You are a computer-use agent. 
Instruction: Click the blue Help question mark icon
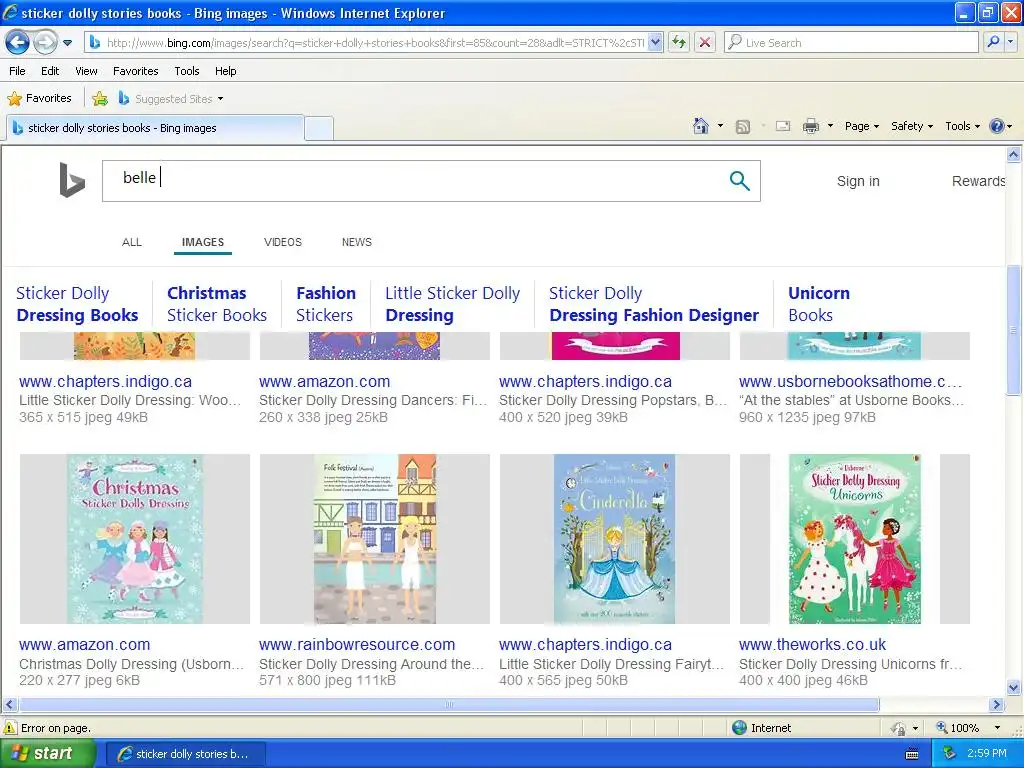coord(997,126)
